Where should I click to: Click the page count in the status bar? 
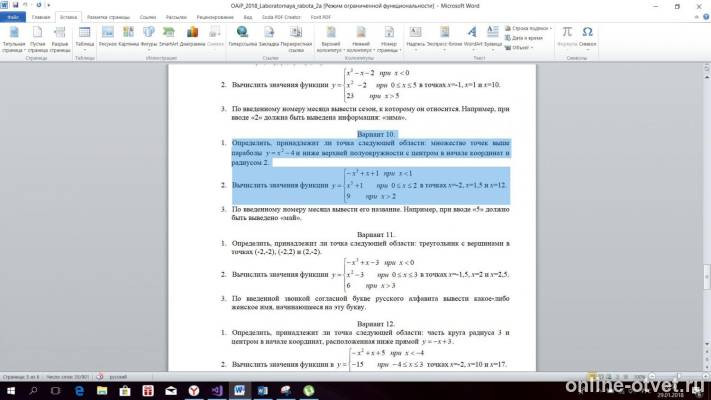[x=21, y=377]
